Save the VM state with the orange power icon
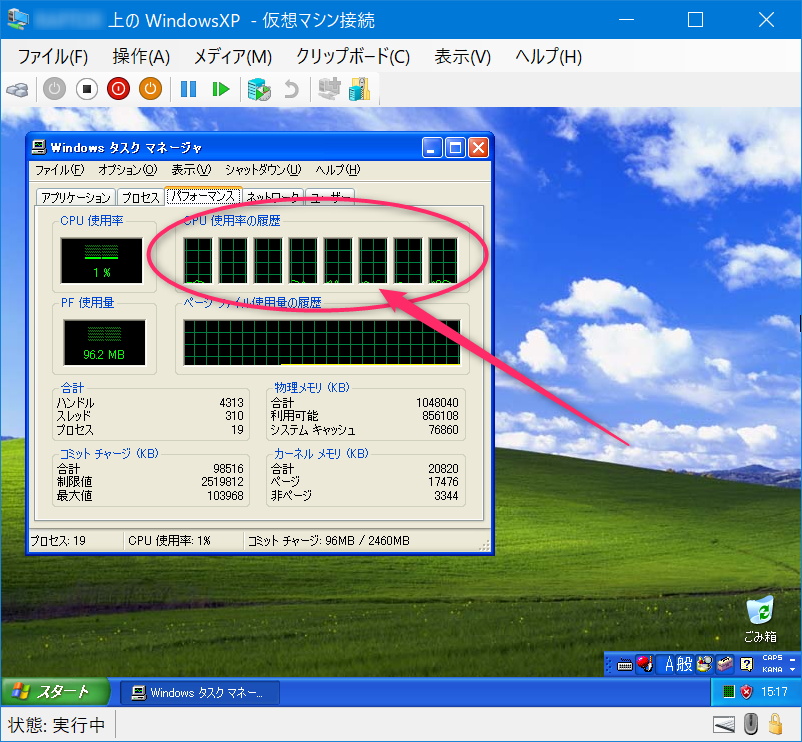This screenshot has height=742, width=802. [x=150, y=89]
